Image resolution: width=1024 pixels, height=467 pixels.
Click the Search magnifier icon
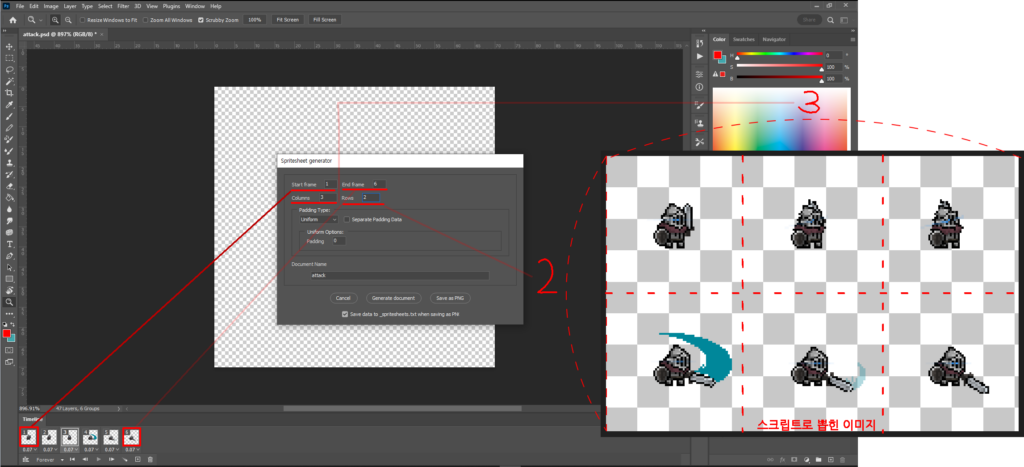831,20
